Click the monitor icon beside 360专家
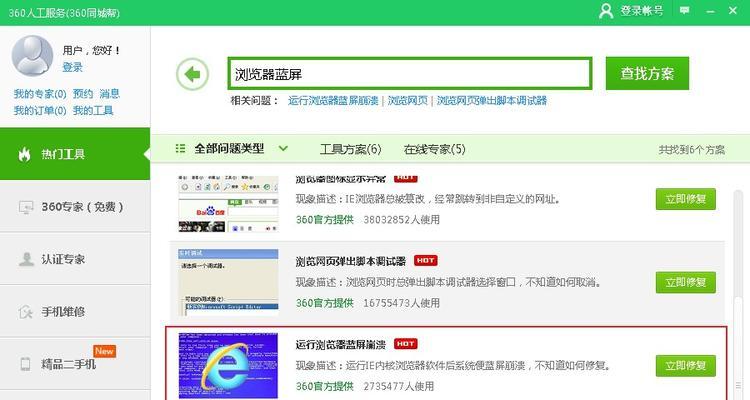 [25, 207]
